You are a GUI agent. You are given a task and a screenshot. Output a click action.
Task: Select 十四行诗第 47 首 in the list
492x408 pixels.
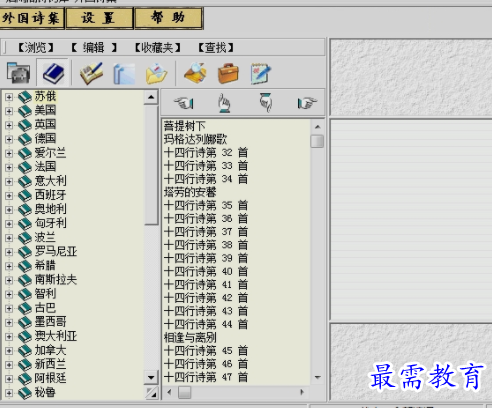pos(206,377)
